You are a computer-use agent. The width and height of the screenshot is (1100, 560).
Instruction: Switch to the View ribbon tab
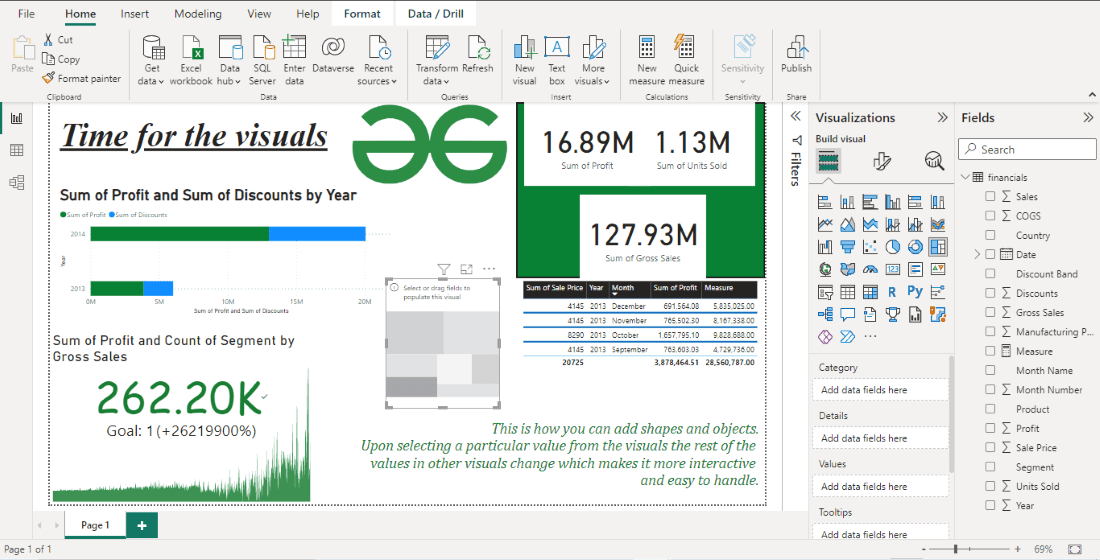259,13
